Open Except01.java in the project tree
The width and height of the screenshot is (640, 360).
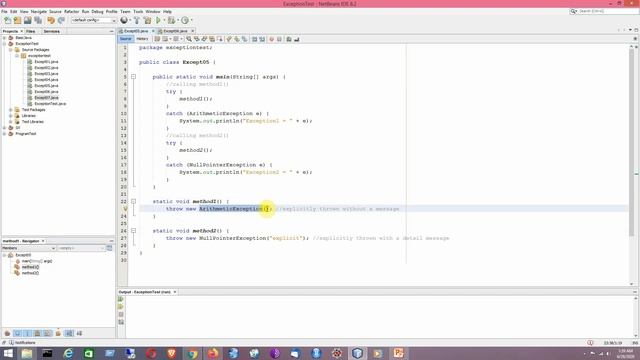click(46, 62)
